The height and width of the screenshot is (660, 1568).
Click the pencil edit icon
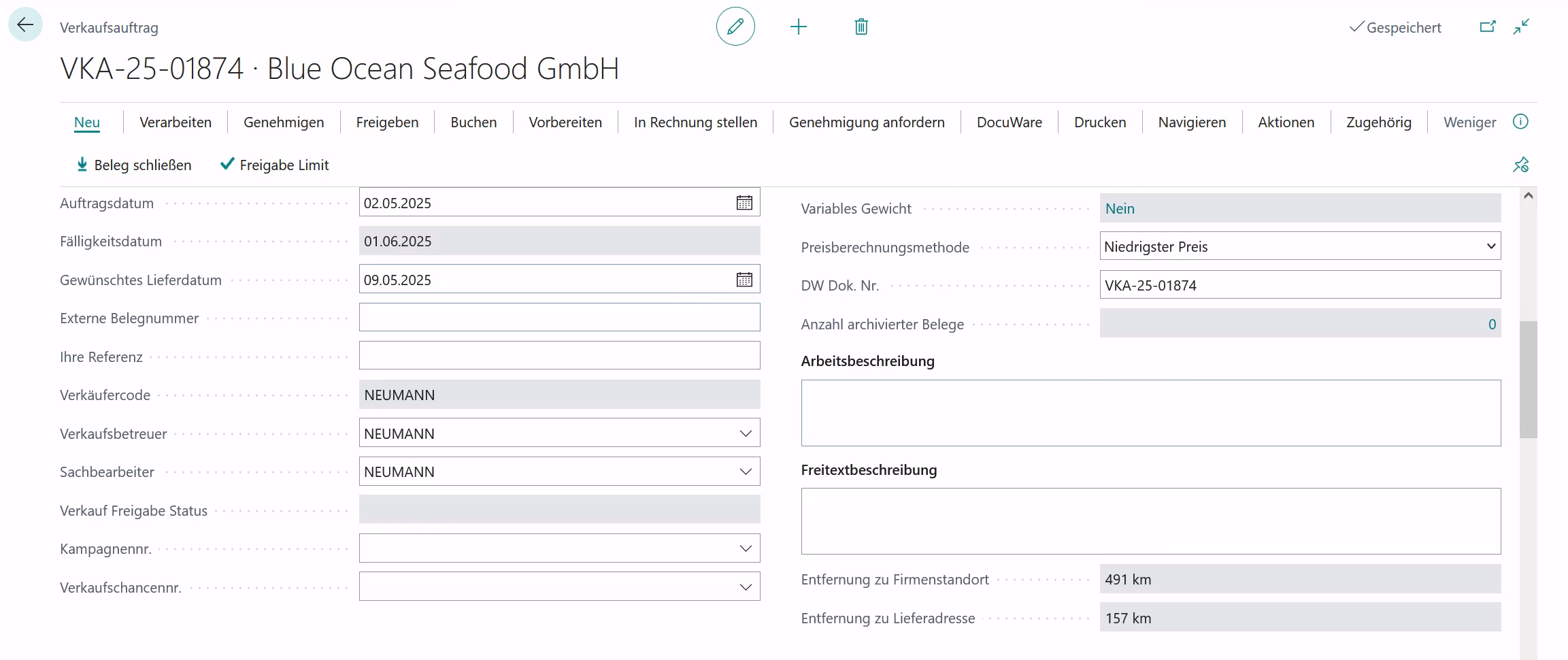[x=735, y=27]
